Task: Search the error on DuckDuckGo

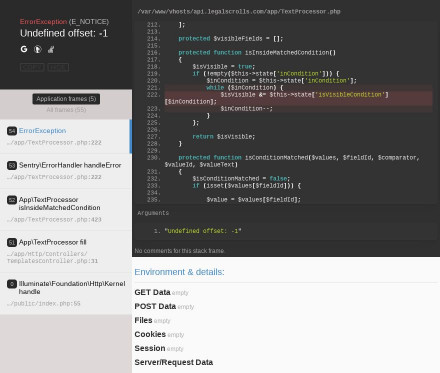Action: click(38, 49)
